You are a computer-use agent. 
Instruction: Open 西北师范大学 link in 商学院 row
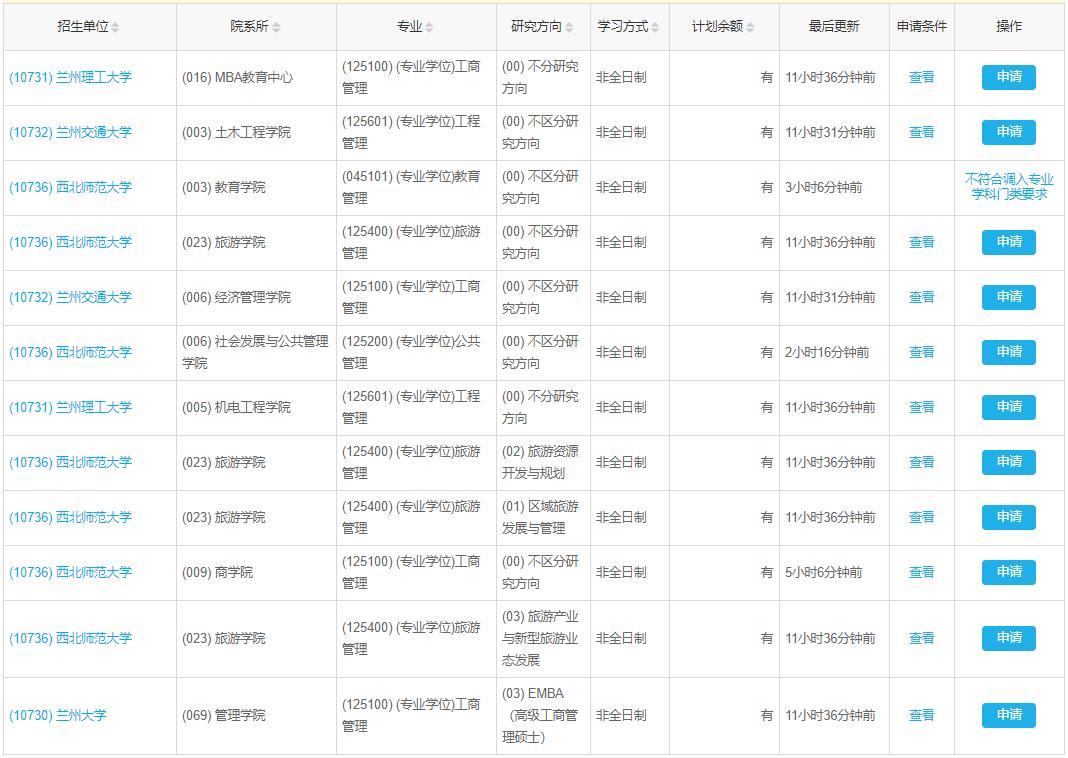click(70, 572)
